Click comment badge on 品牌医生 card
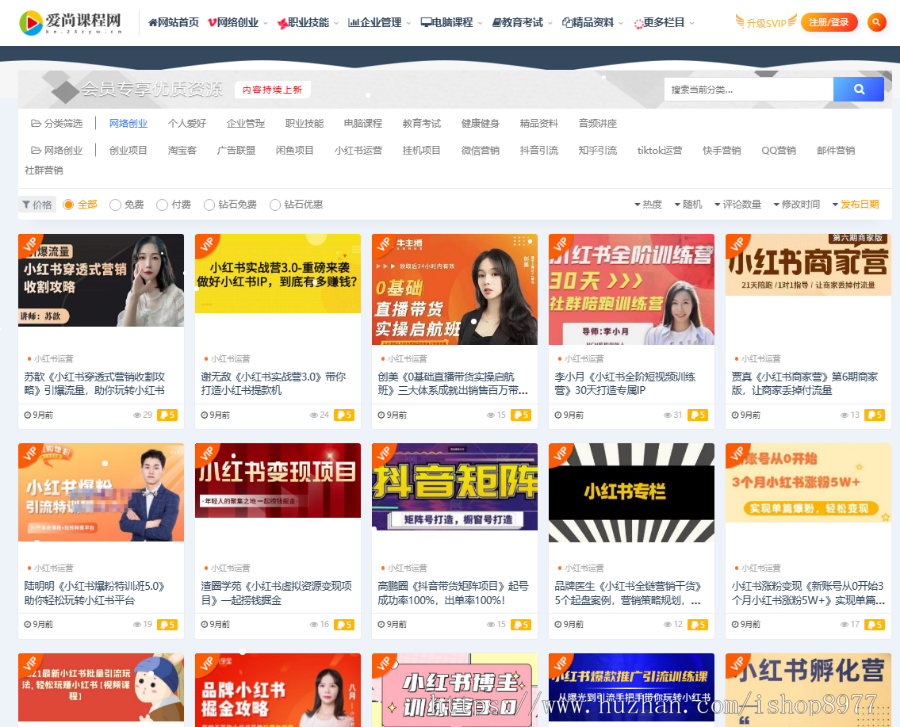This screenshot has height=727, width=900. [698, 624]
